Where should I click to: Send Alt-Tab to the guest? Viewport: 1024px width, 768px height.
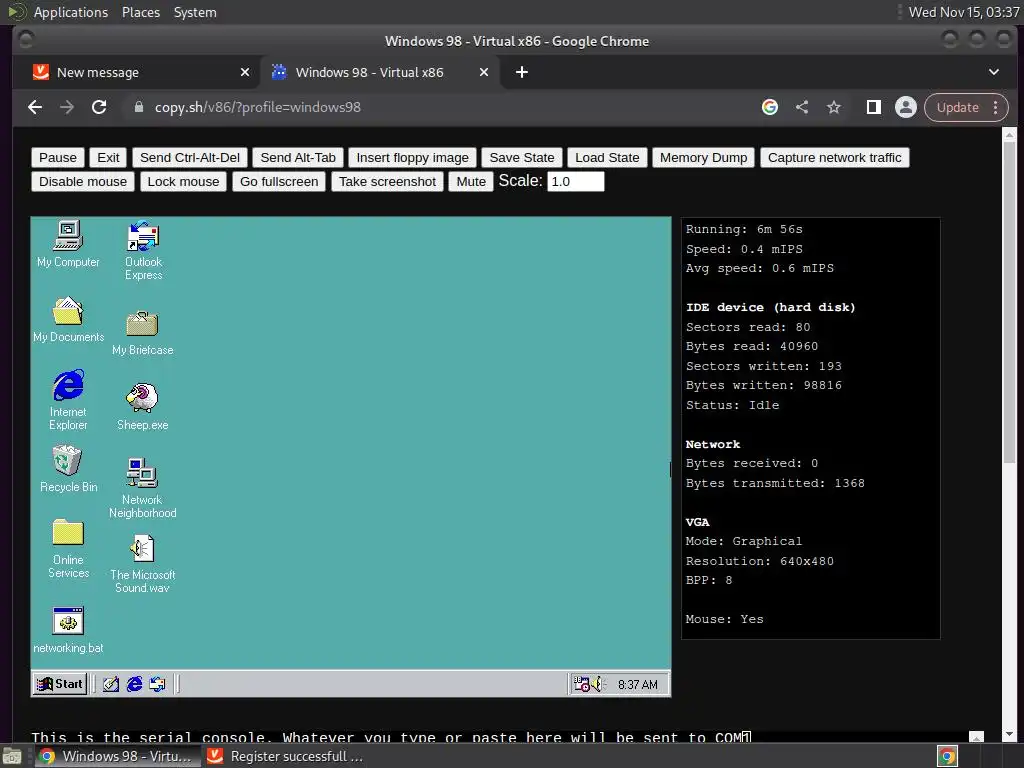point(298,157)
